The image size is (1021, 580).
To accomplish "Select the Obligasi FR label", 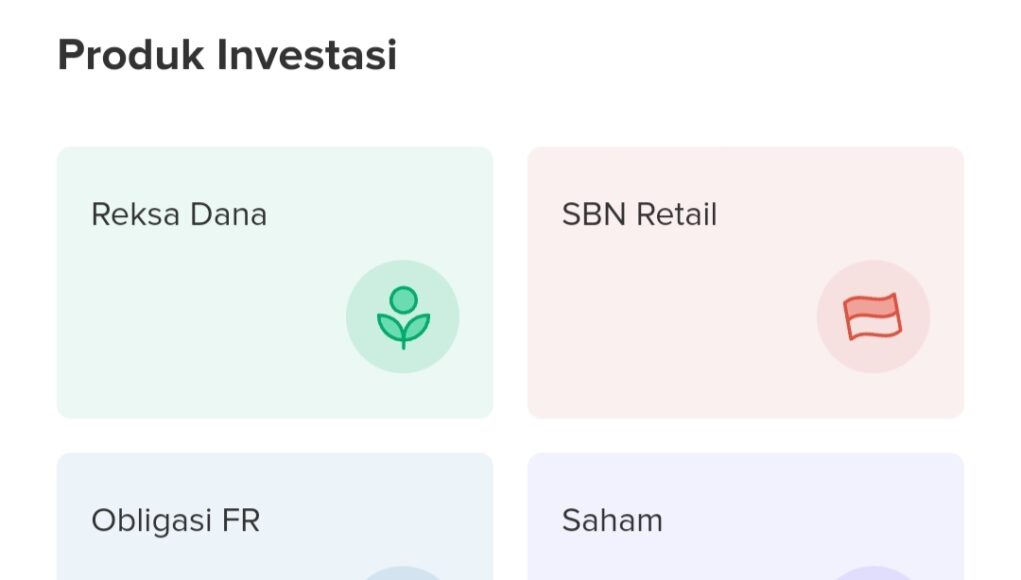I will coord(175,521).
